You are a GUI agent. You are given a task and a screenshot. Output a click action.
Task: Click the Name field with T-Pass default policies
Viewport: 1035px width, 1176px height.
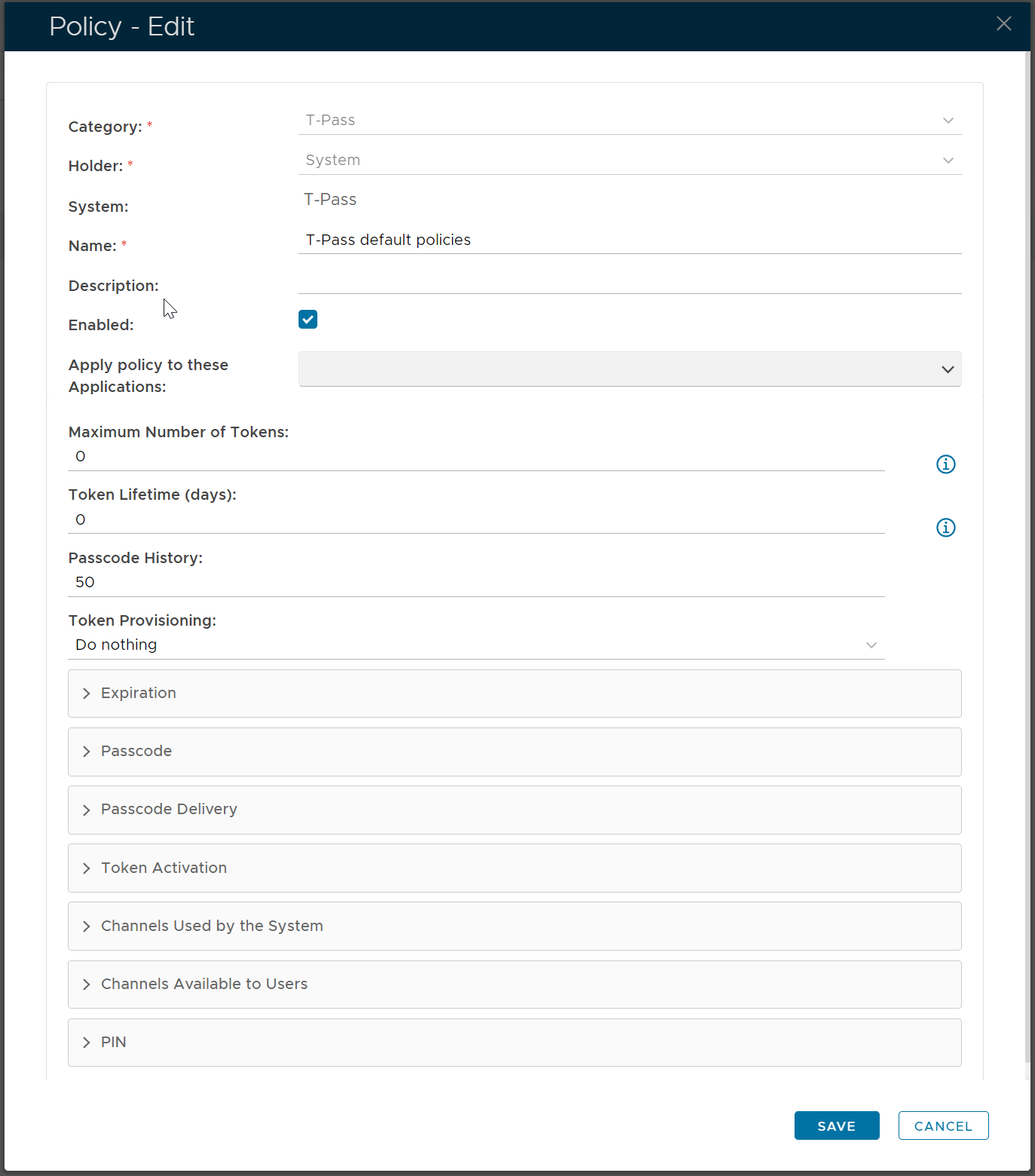[x=629, y=240]
